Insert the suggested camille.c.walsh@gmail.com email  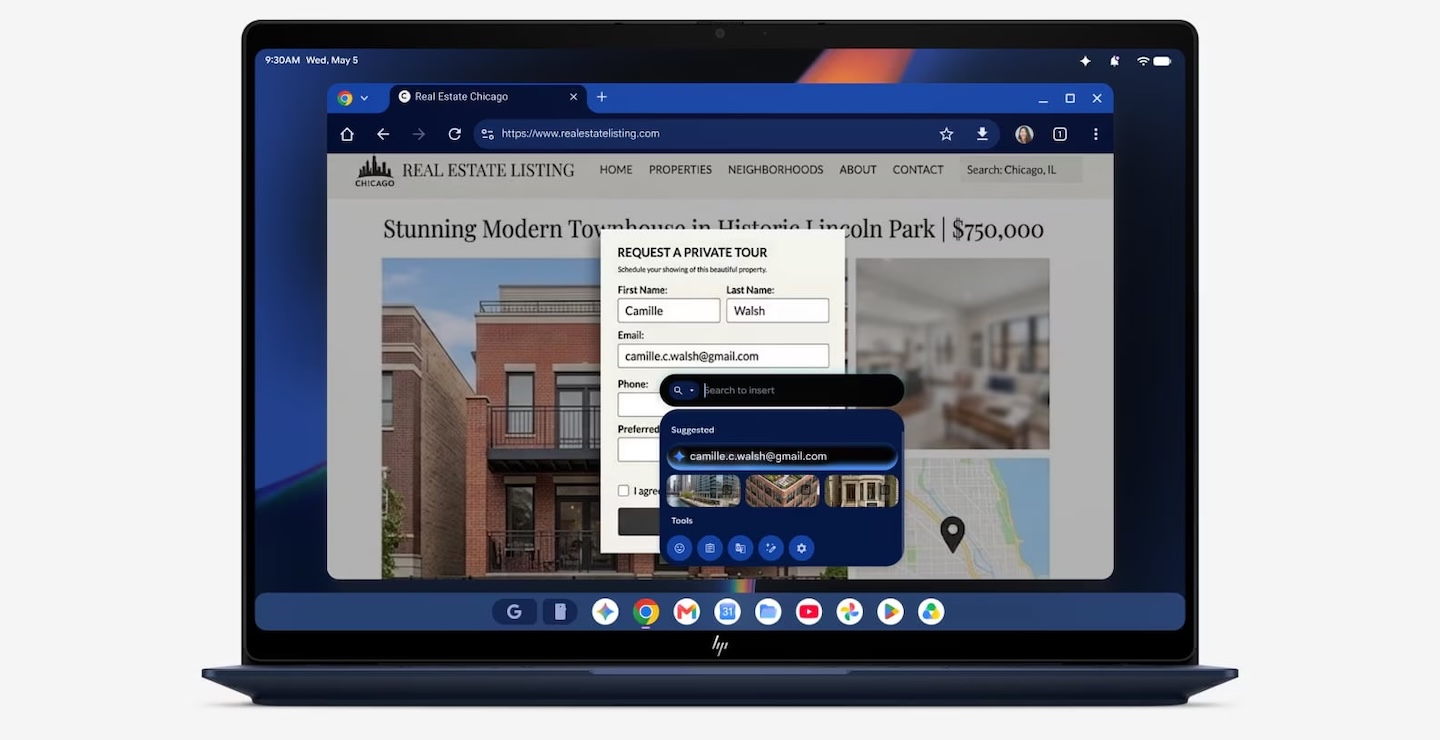(x=782, y=456)
